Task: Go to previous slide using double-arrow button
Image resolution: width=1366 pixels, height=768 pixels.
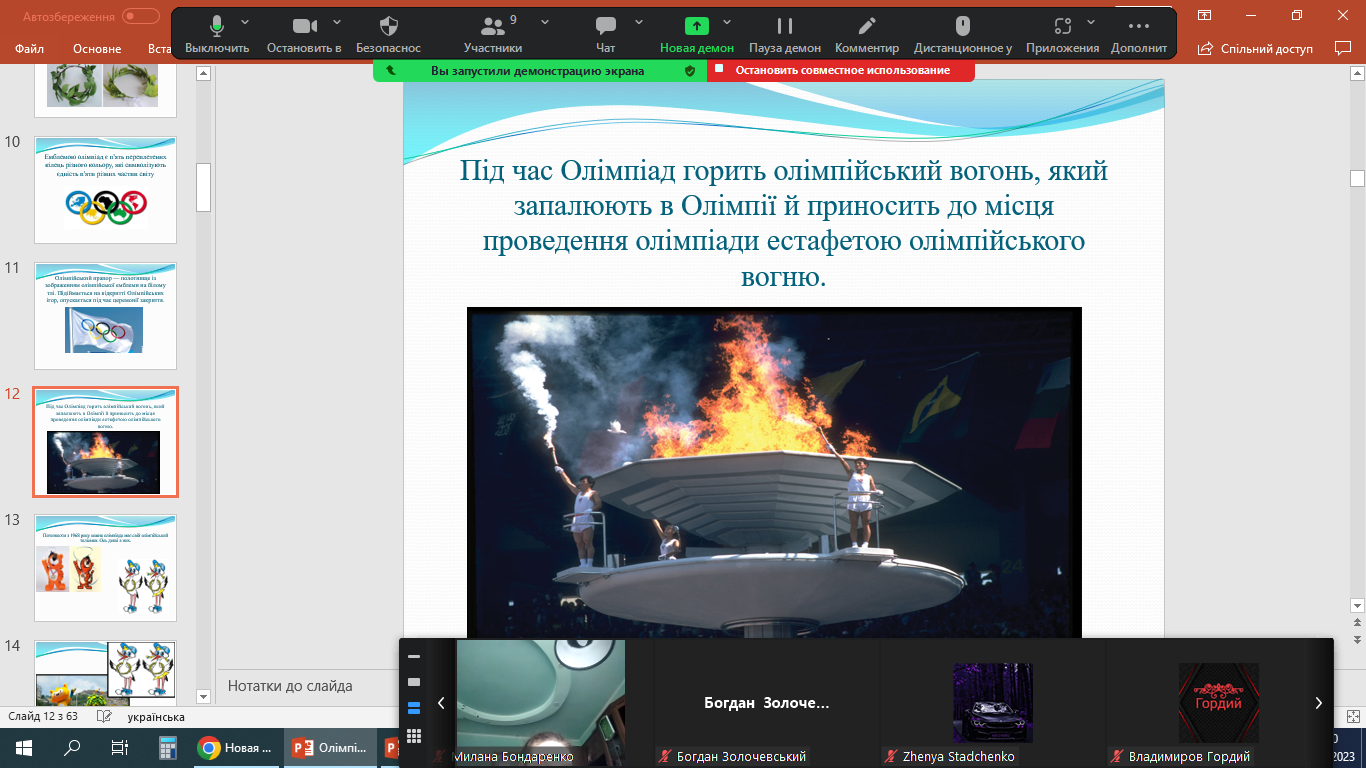Action: coord(1357,623)
